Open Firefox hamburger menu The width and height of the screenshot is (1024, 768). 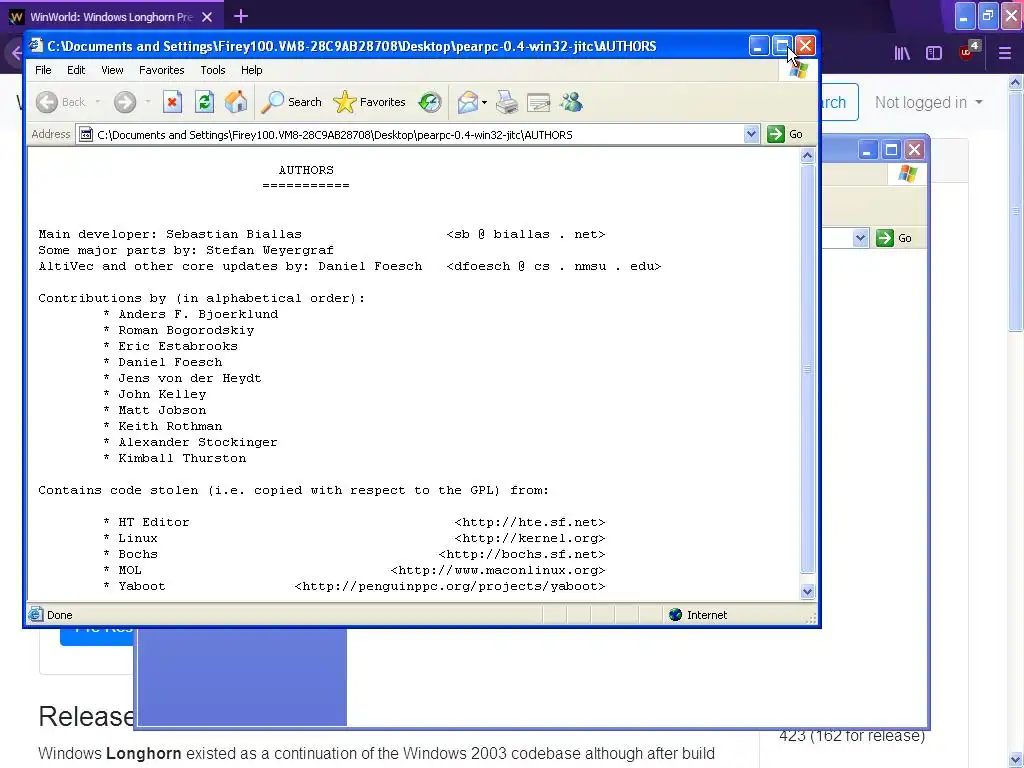[x=1004, y=53]
